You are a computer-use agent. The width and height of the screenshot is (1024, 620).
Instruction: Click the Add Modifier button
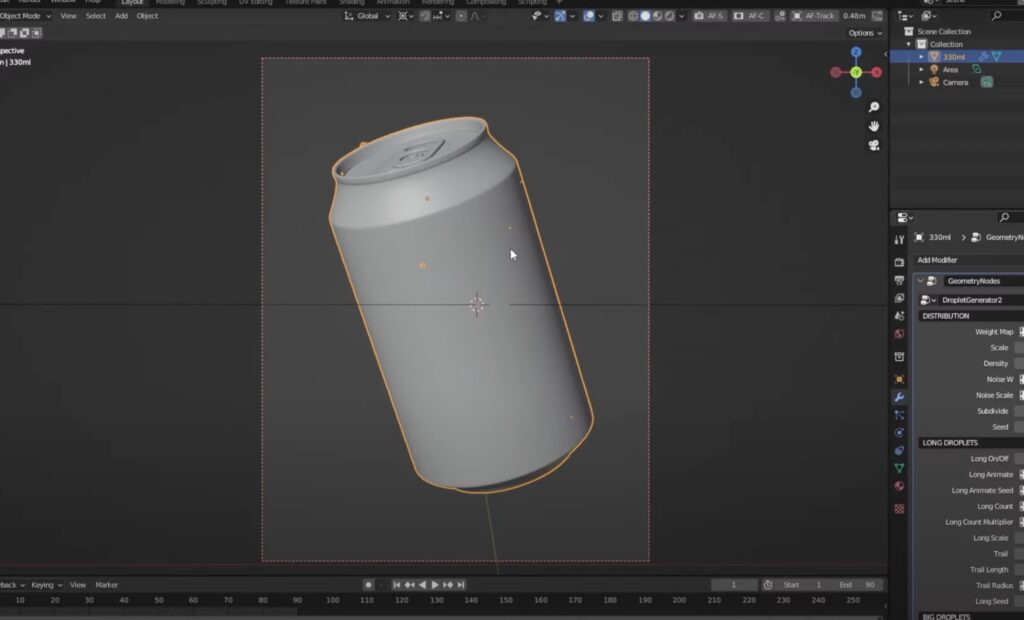coord(968,260)
